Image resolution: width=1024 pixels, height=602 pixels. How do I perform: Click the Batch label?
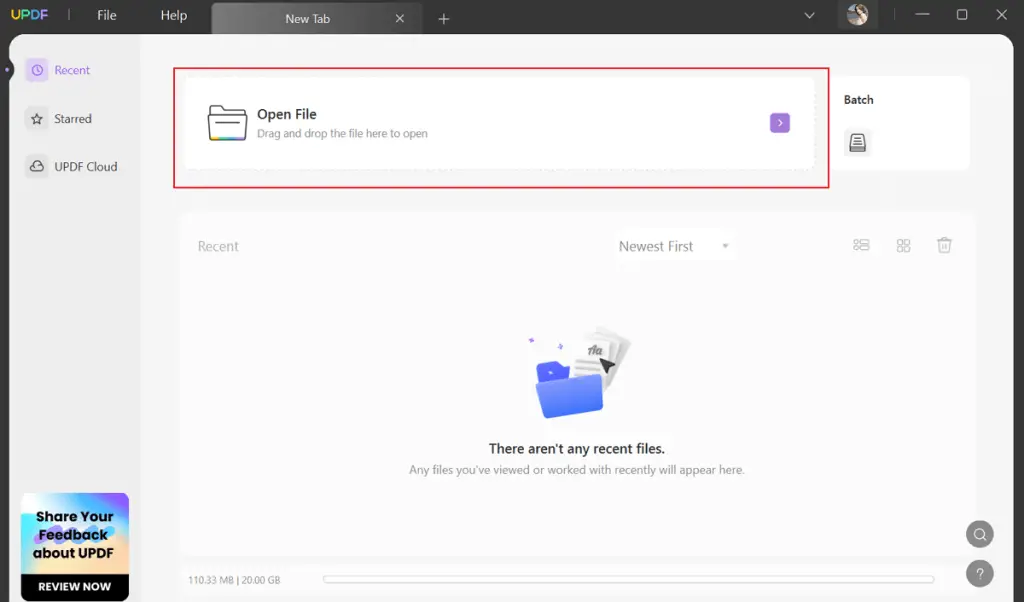(858, 100)
